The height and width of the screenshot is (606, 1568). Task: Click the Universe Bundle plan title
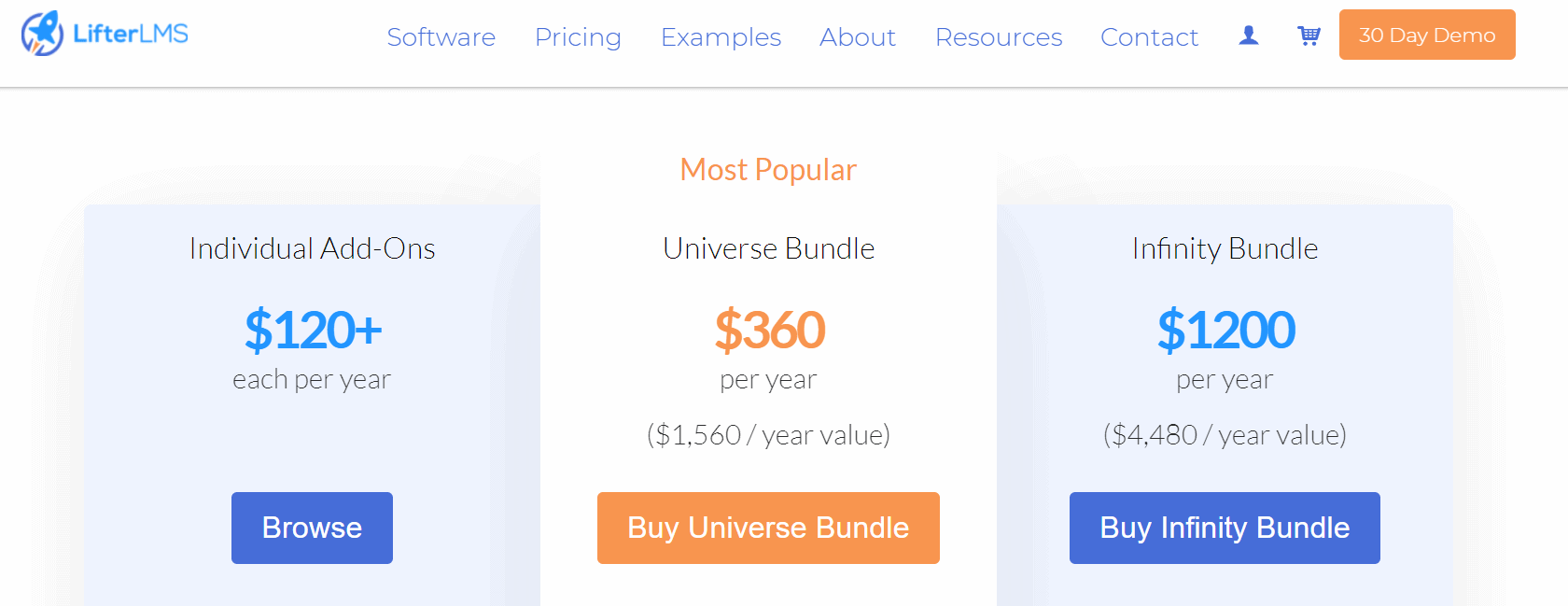pyautogui.click(x=768, y=248)
